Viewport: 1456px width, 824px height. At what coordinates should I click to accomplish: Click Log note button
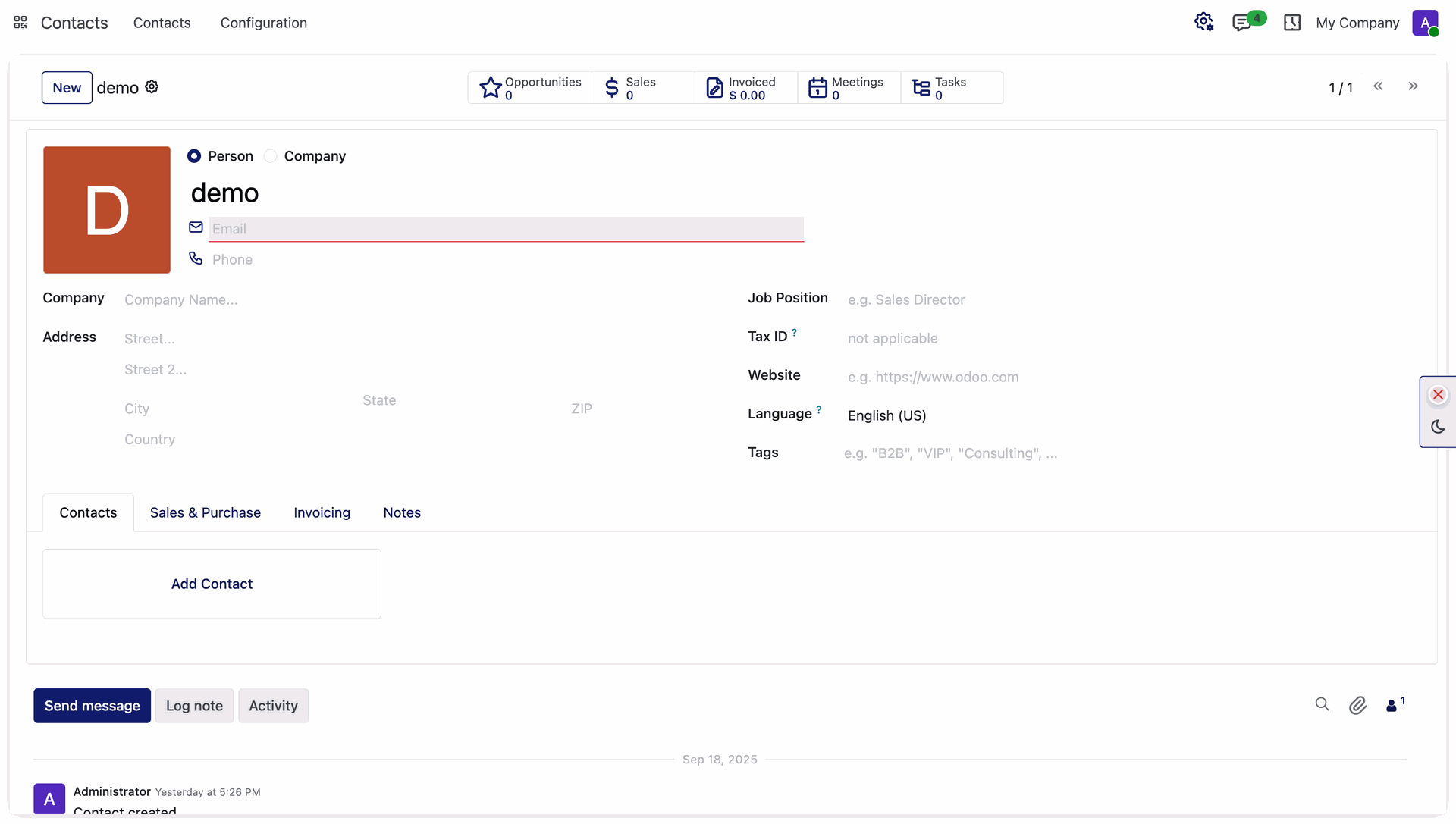[x=195, y=706]
